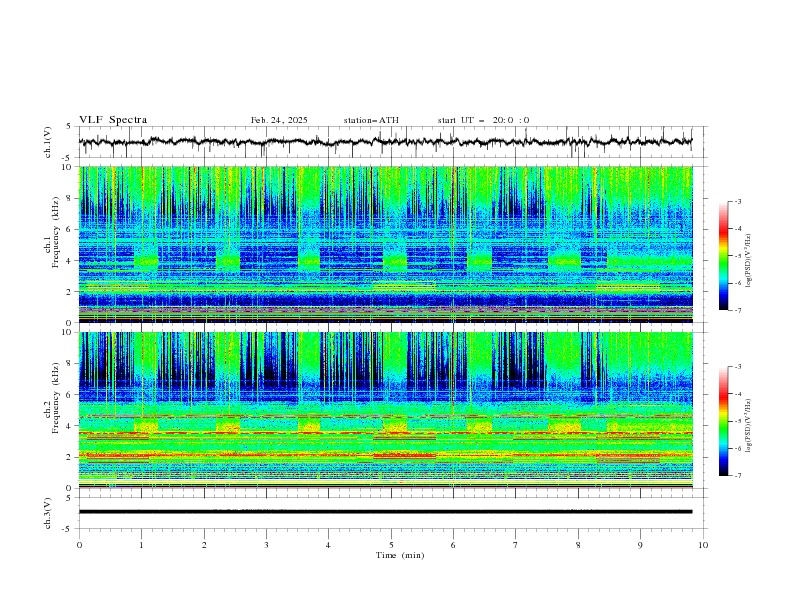The image size is (792, 612).
Task: Click the "5" tick of ch.3(V) axis
Action: coord(69,498)
